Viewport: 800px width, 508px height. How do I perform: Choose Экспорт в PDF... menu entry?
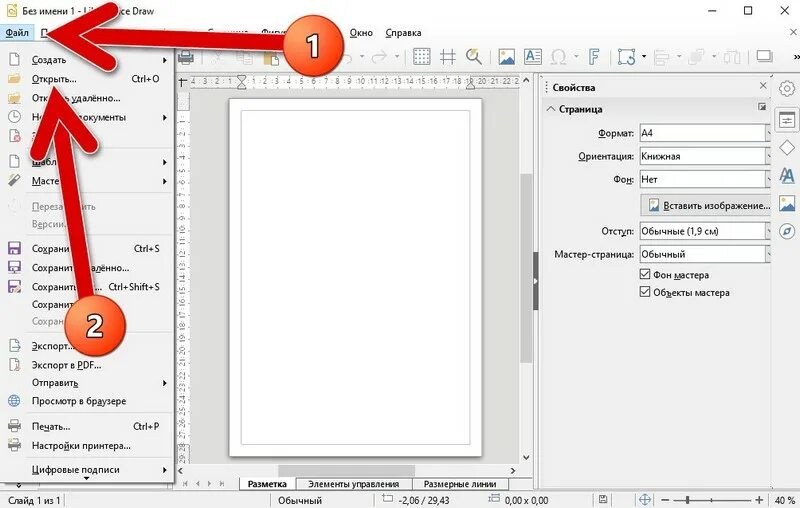88,365
